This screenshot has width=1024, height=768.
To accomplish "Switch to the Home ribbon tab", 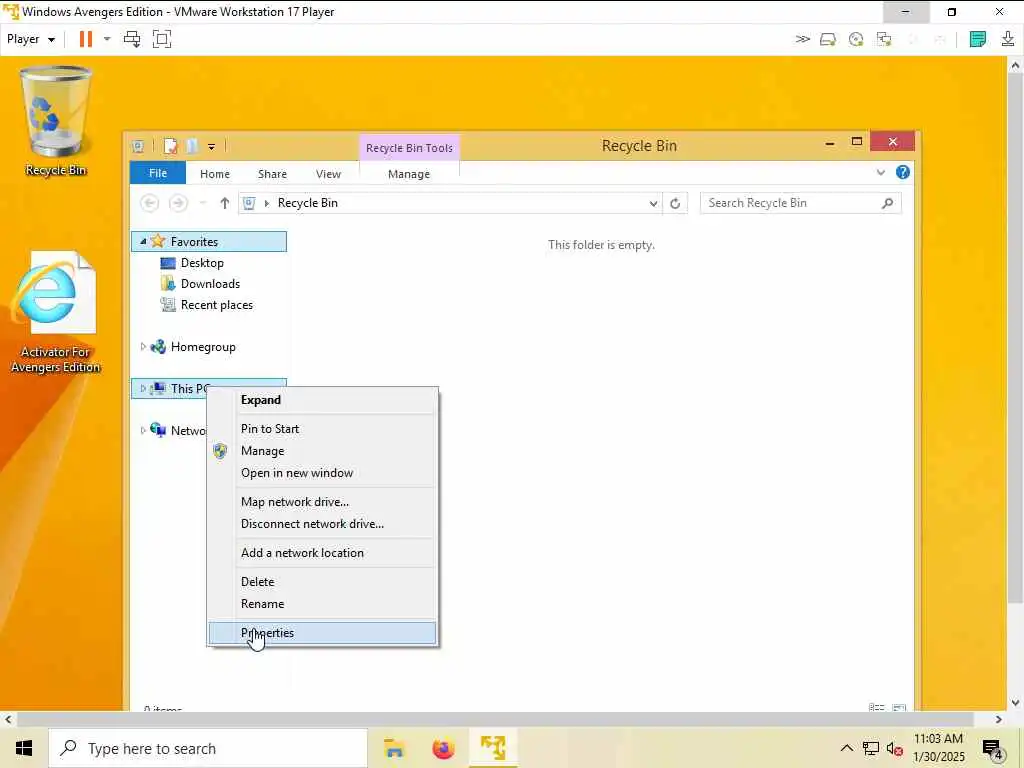I will point(215,174).
